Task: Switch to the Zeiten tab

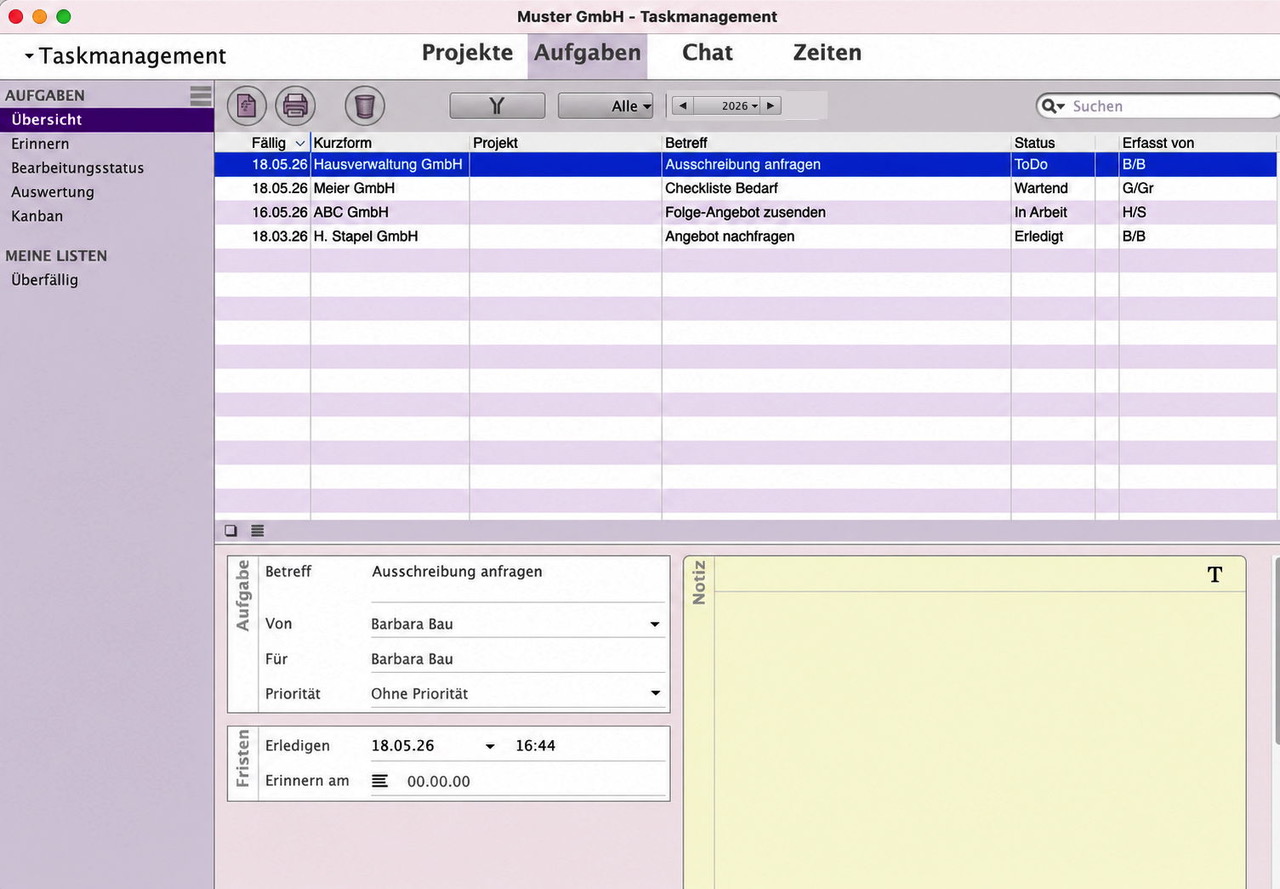Action: (827, 53)
